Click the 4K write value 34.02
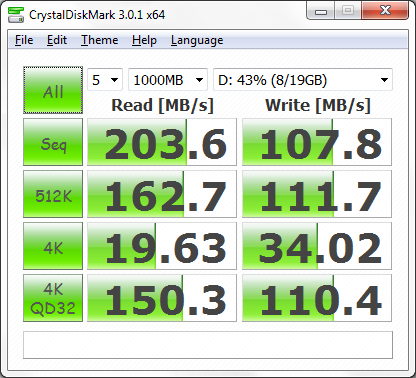416x378 pixels. point(317,246)
